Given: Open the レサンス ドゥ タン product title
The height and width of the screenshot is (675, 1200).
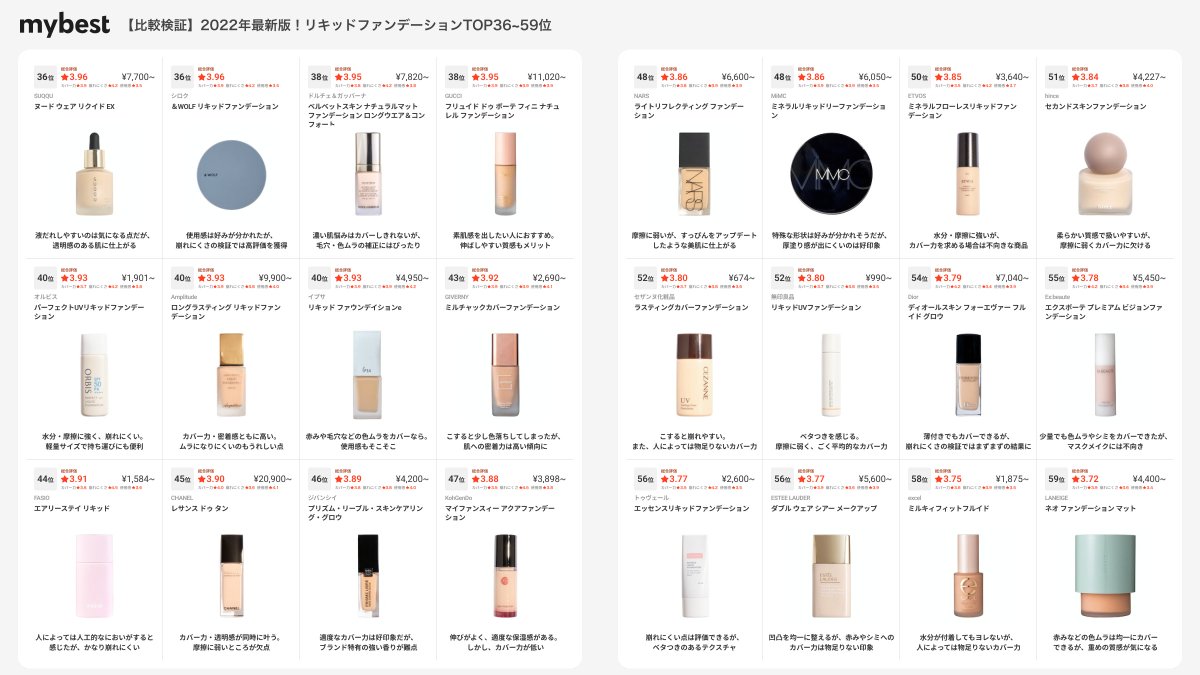Looking at the screenshot, I should tap(200, 508).
